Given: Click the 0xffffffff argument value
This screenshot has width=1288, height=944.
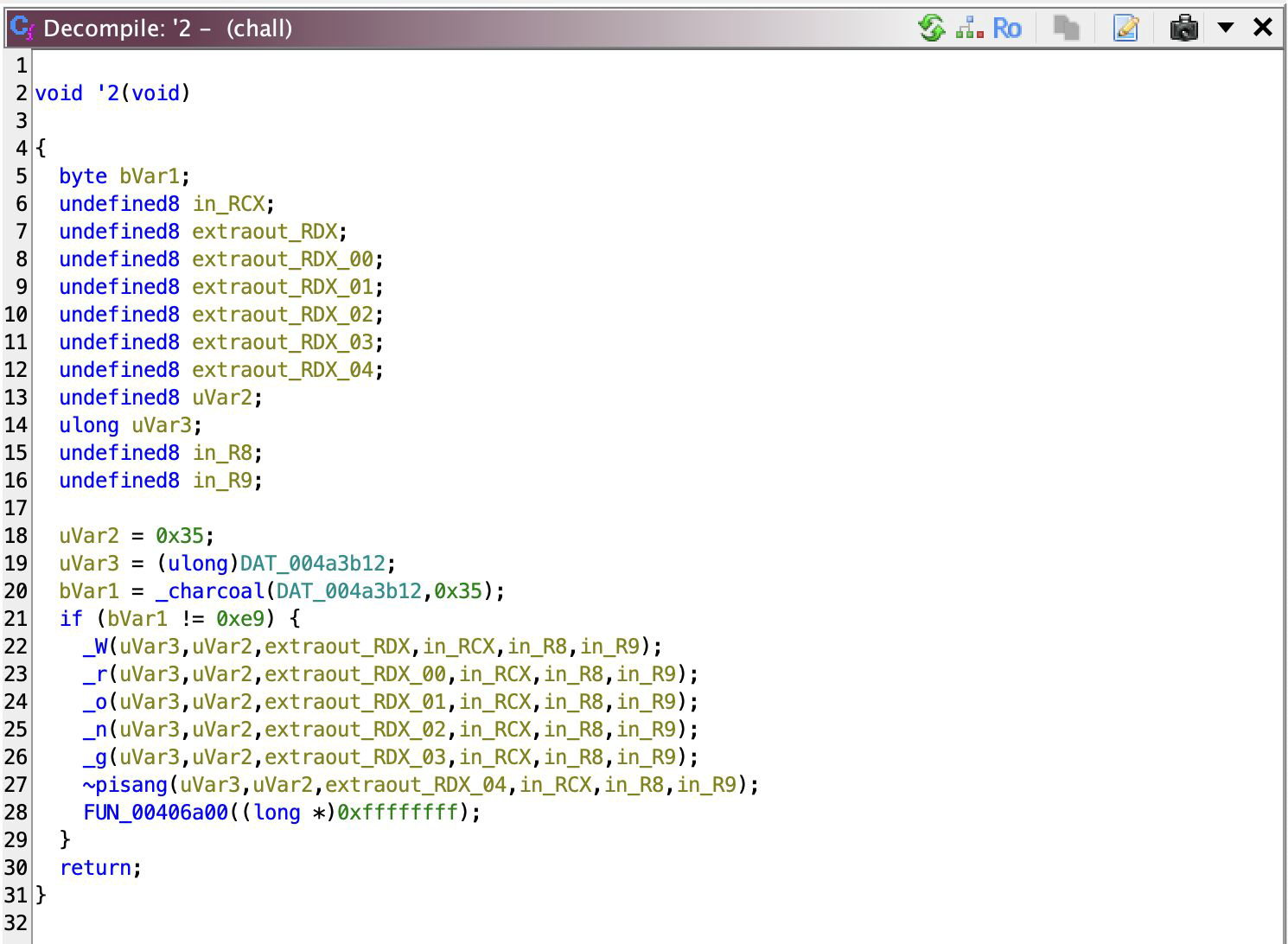Looking at the screenshot, I should point(397,813).
